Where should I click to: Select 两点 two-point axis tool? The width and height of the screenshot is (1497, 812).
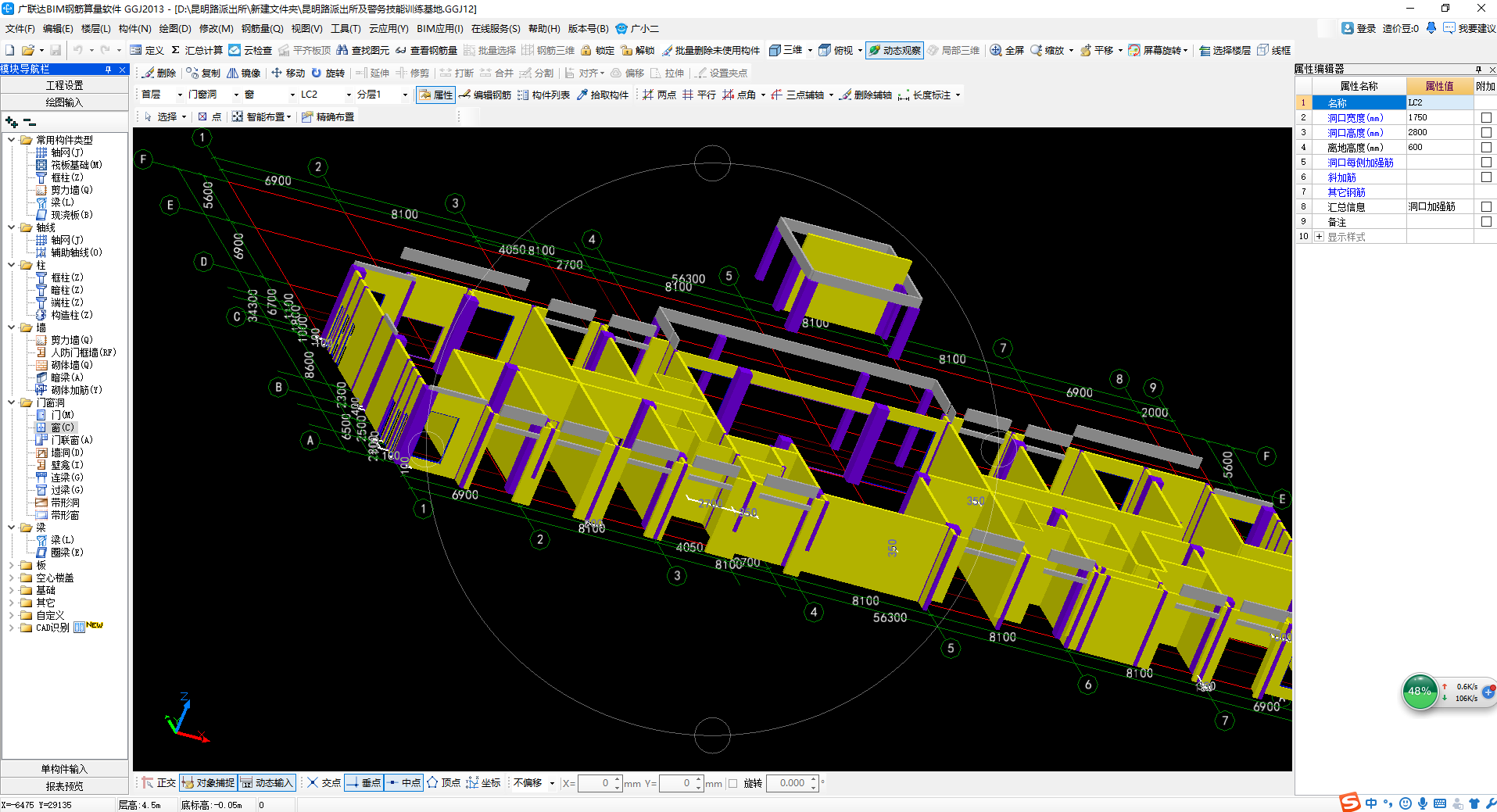(659, 95)
